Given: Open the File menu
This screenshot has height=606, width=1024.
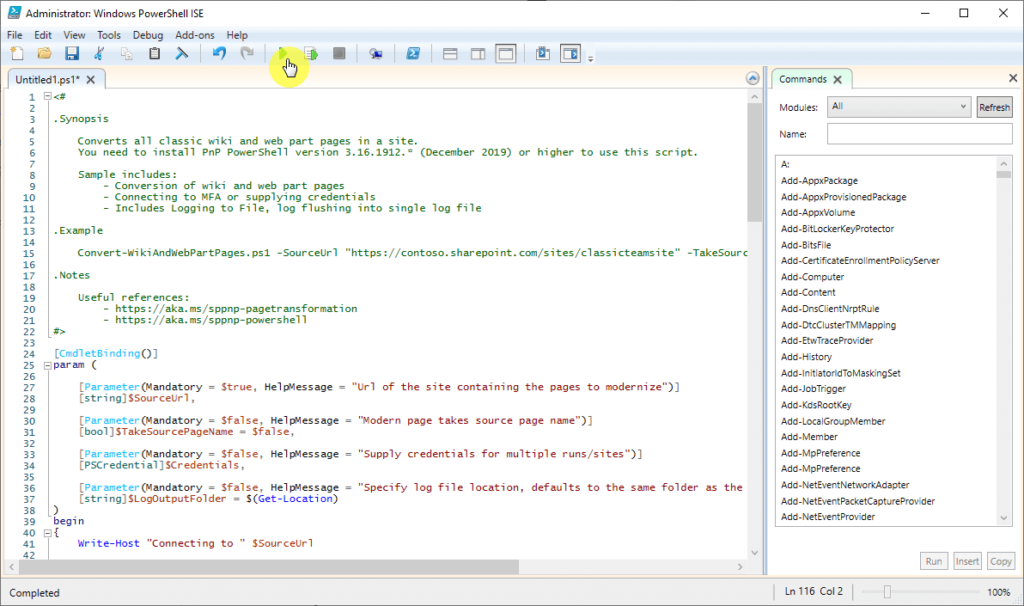Looking at the screenshot, I should (14, 35).
